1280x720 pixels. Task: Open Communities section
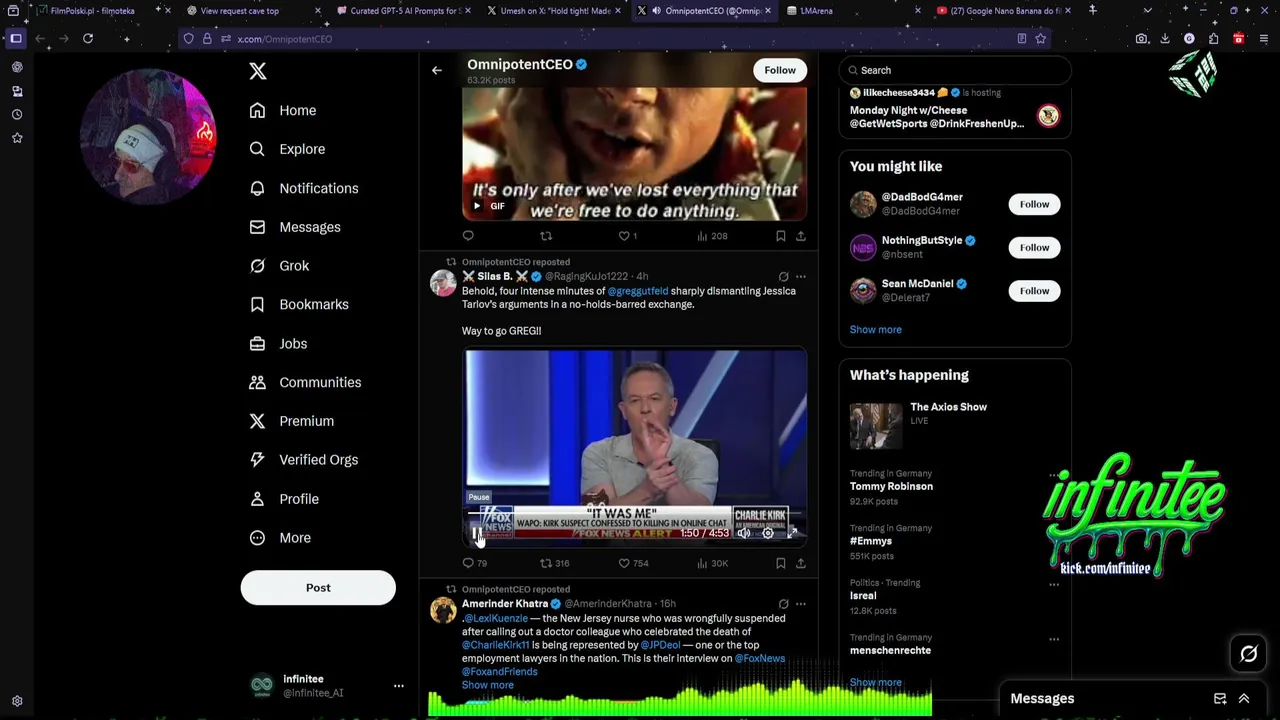tap(305, 382)
